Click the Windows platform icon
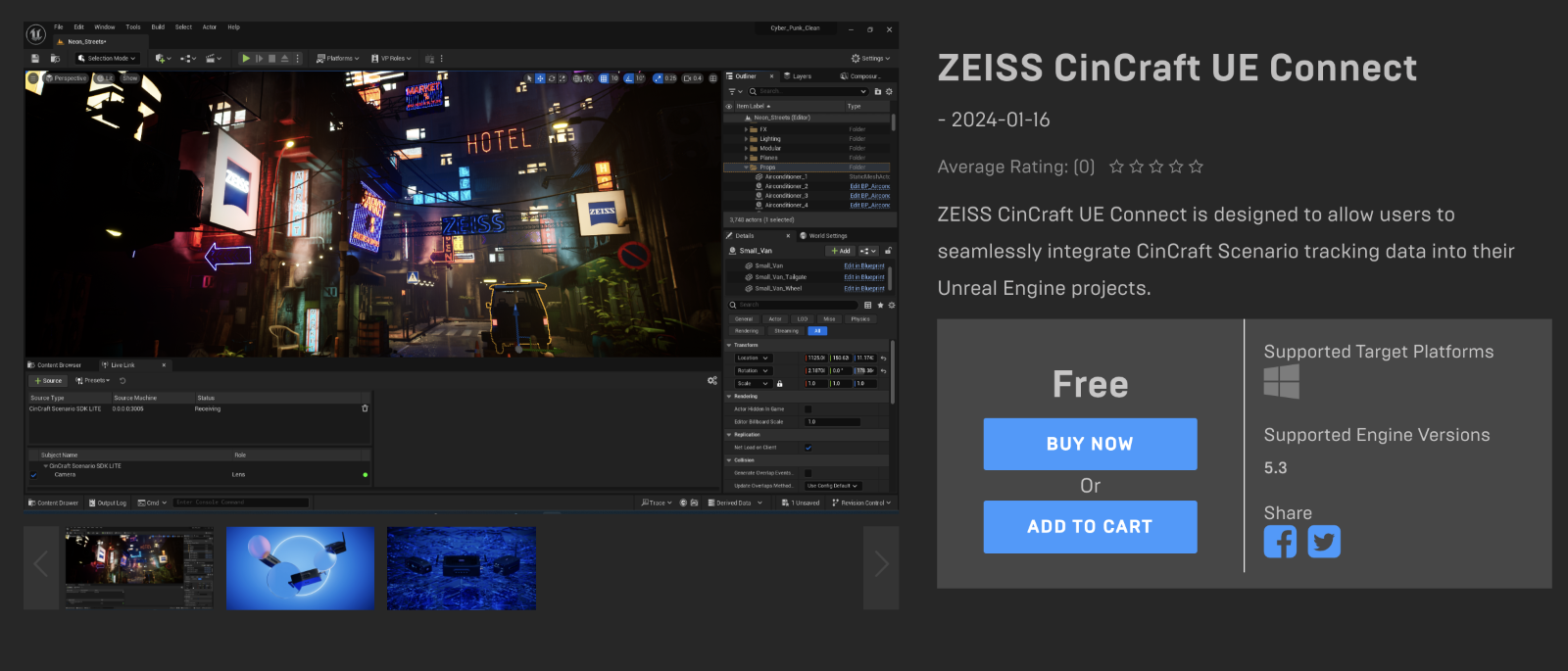This screenshot has height=671, width=1568. pyautogui.click(x=1281, y=382)
